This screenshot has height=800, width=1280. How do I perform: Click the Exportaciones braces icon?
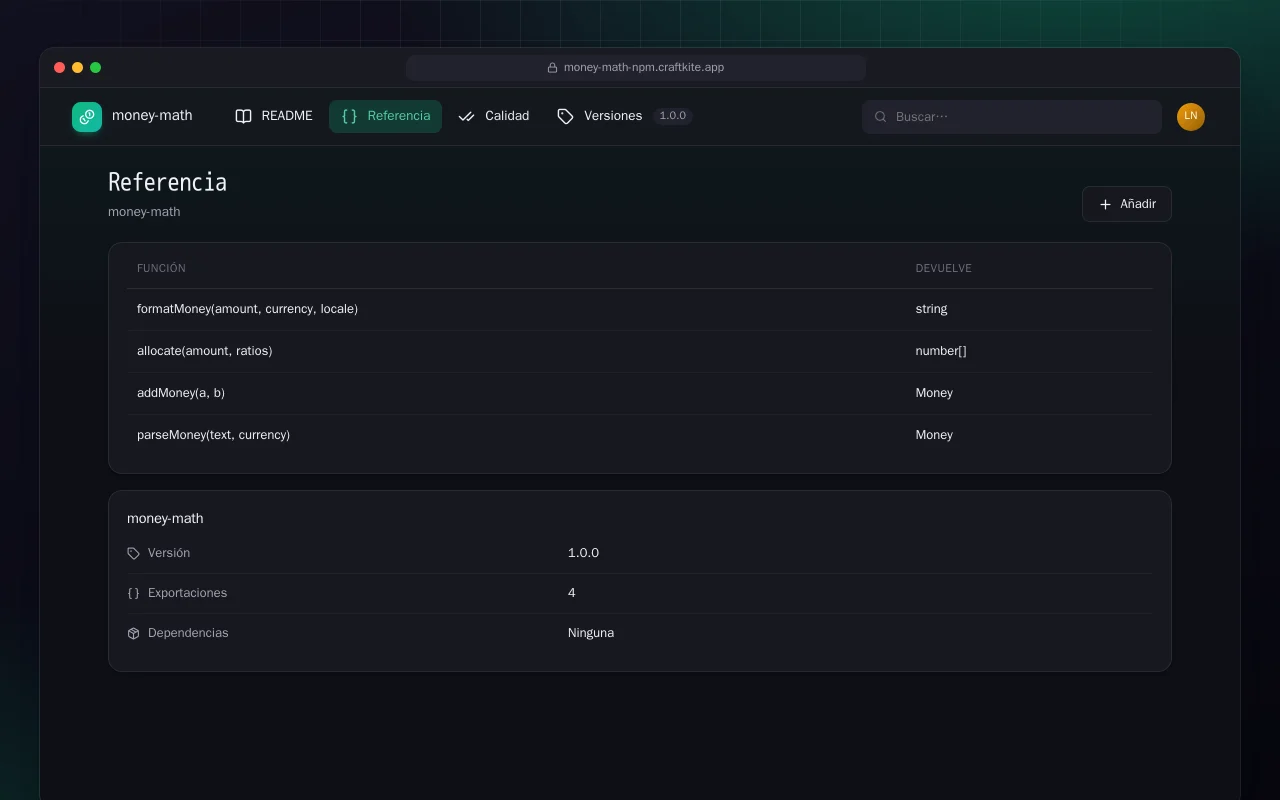click(134, 593)
